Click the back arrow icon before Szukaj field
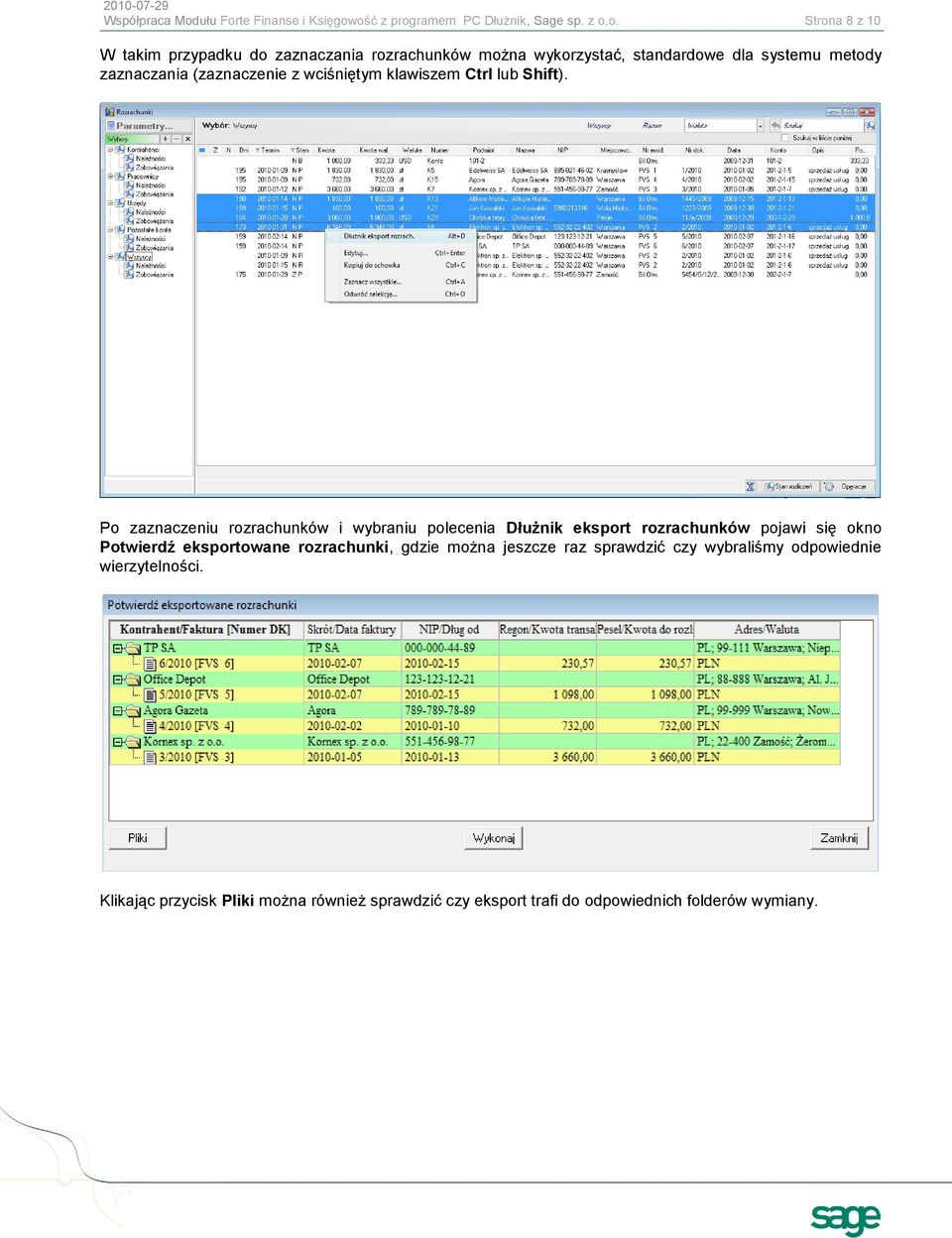Viewport: 952px width, 1238px height. point(775,126)
